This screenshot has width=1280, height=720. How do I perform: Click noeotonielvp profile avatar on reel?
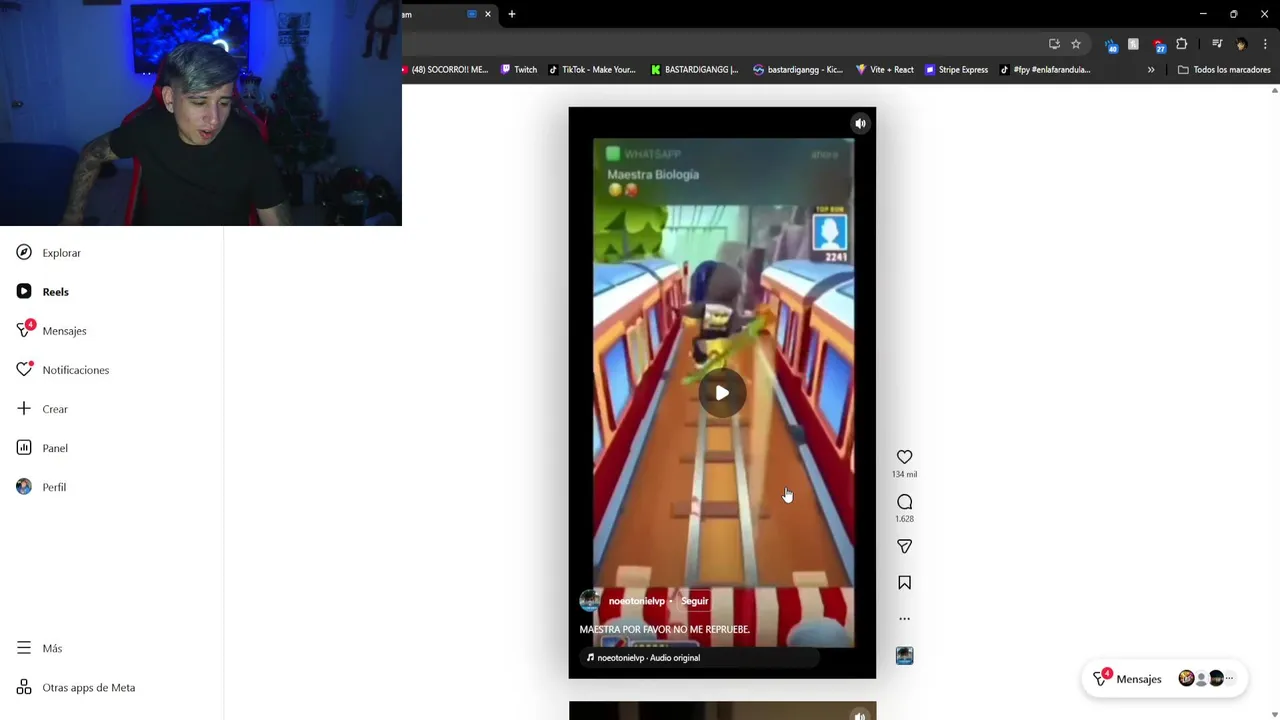pos(590,601)
